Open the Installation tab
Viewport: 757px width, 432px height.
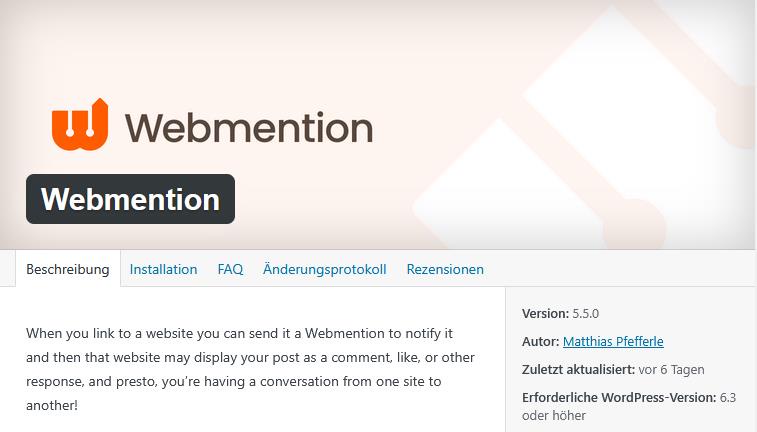[163, 269]
